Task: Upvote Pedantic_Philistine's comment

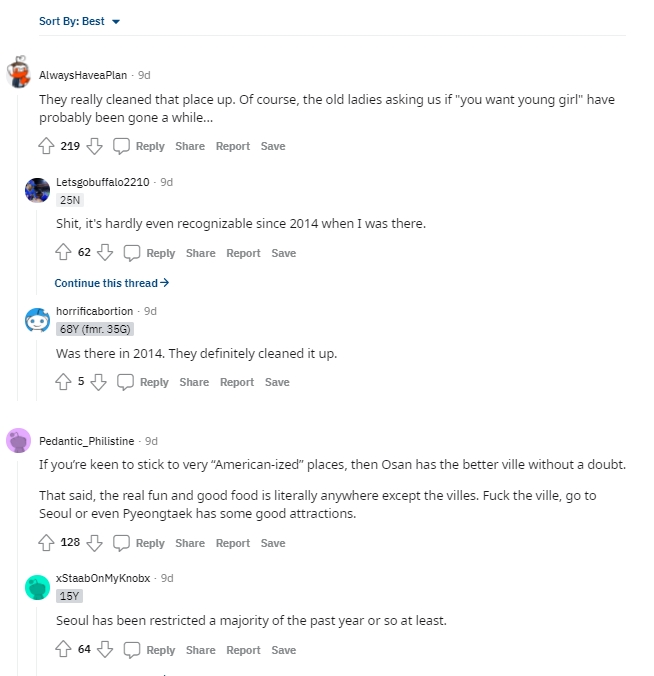Action: [46, 543]
